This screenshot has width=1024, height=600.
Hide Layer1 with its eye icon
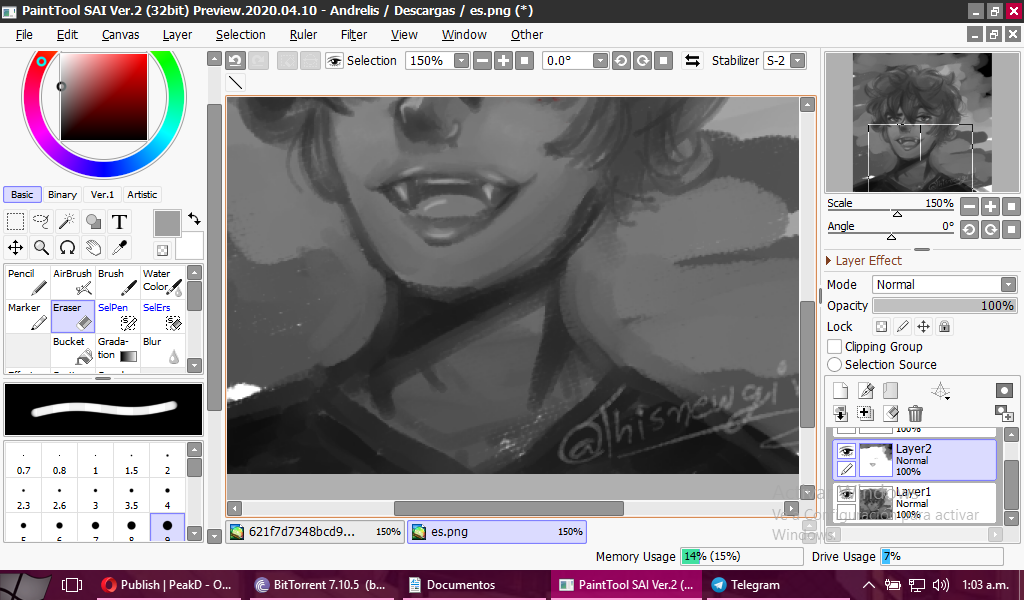[x=846, y=494]
